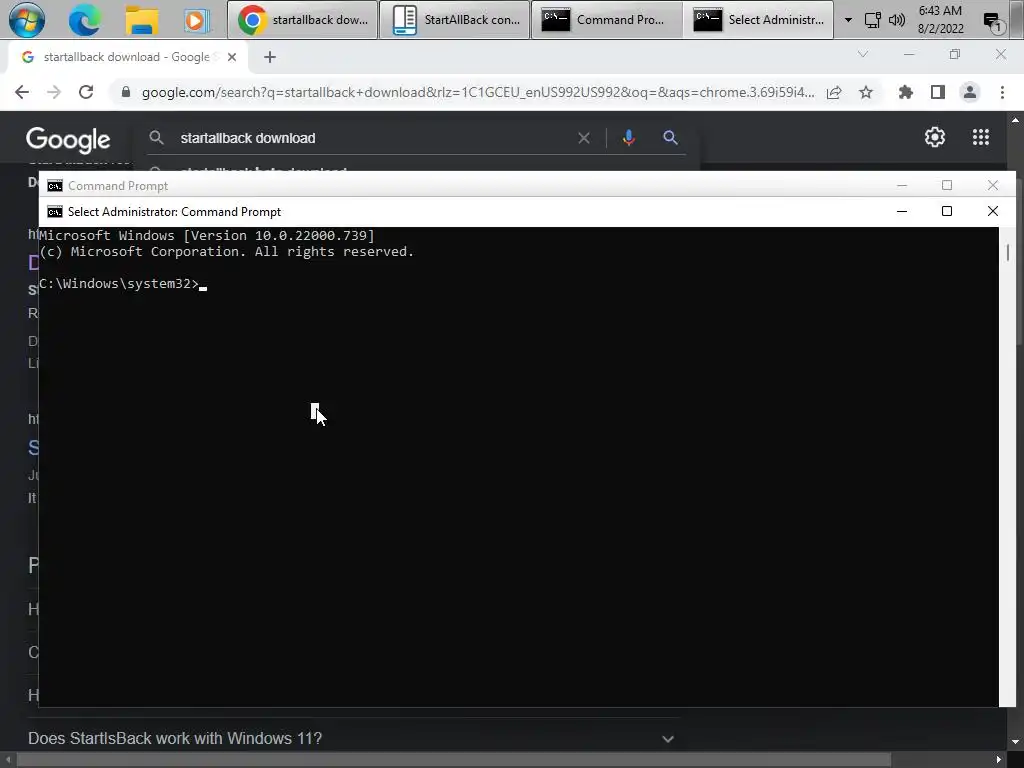Bookmark this page star icon
Image resolution: width=1024 pixels, height=768 pixels.
click(x=866, y=92)
